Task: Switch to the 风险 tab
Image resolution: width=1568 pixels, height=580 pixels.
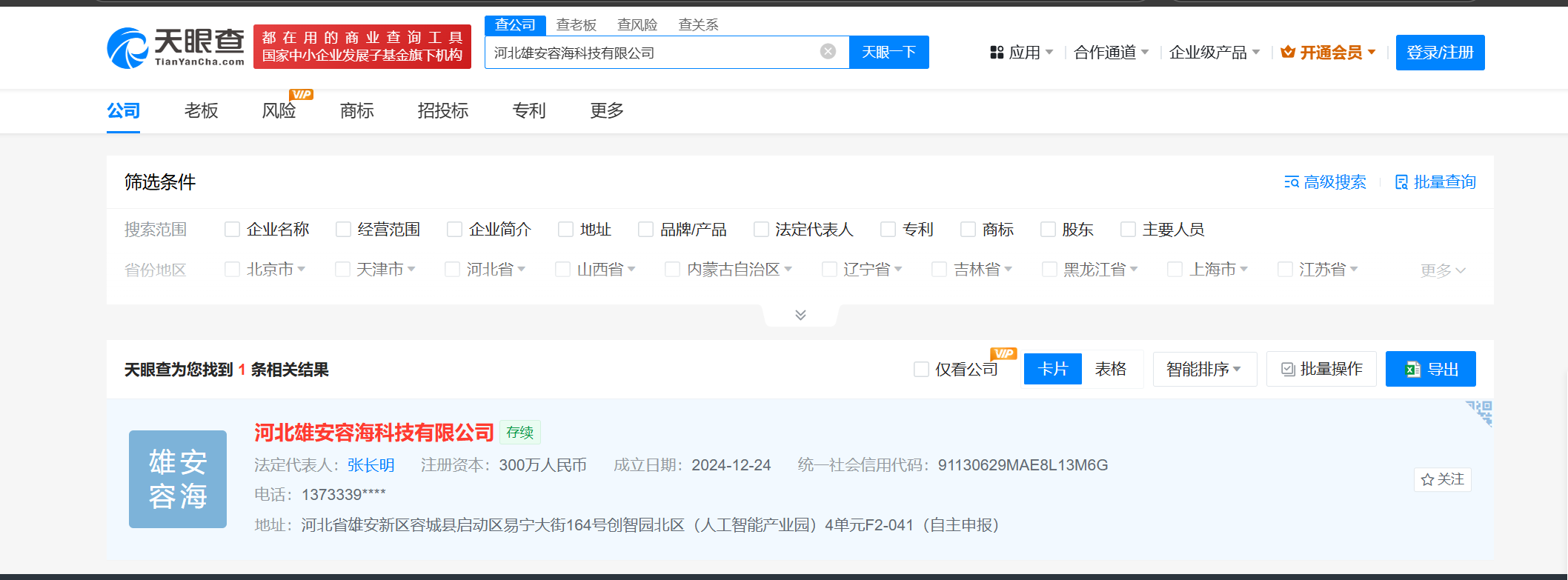Action: click(x=279, y=111)
